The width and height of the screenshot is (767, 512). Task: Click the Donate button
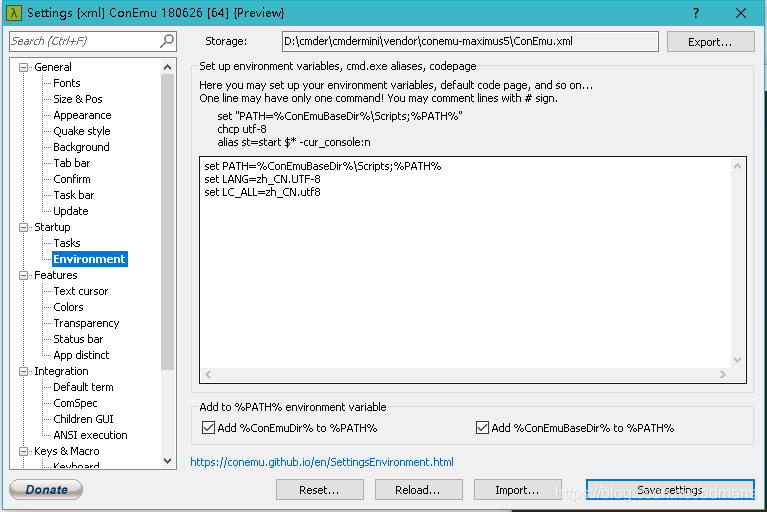(46, 490)
